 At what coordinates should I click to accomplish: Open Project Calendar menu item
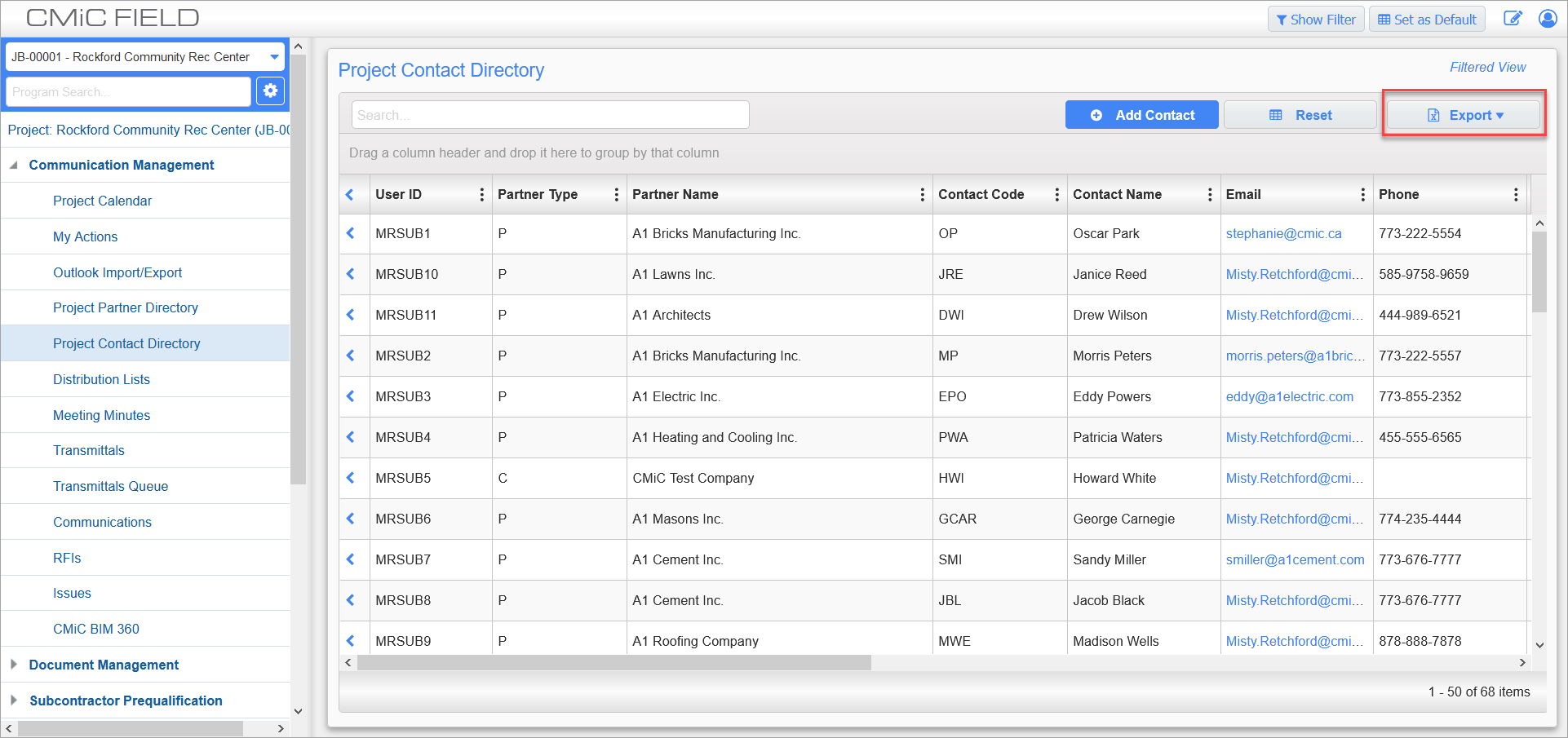tap(102, 201)
